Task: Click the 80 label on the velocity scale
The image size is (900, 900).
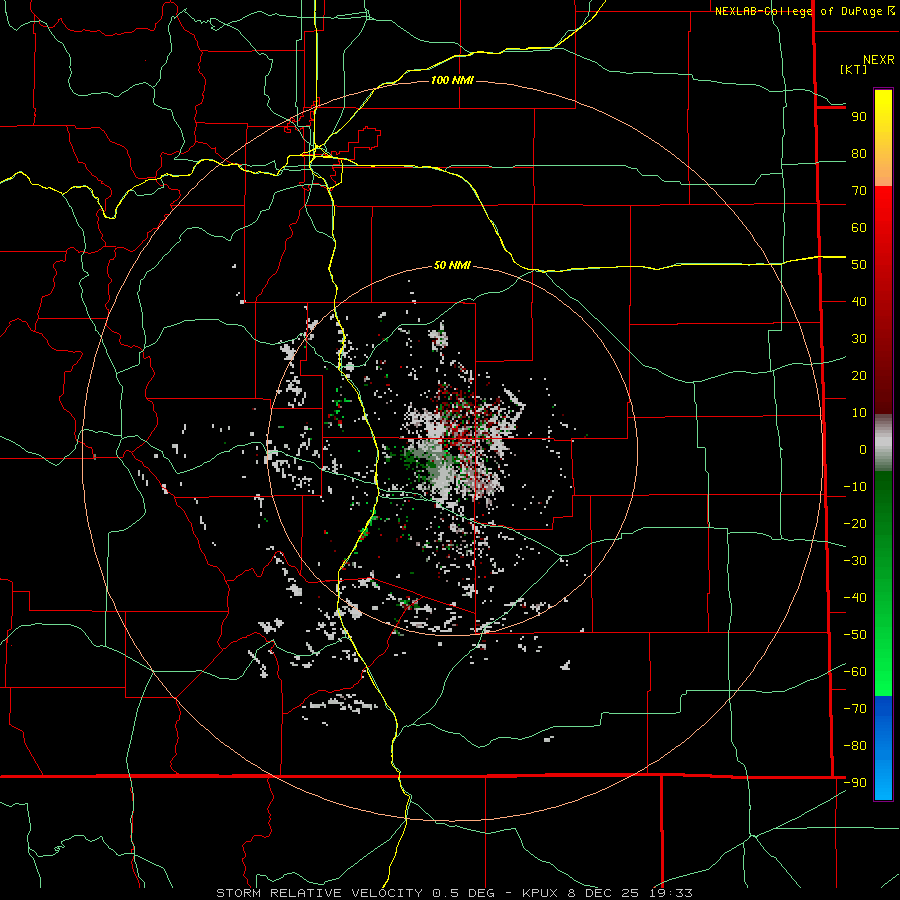Action: (859, 154)
